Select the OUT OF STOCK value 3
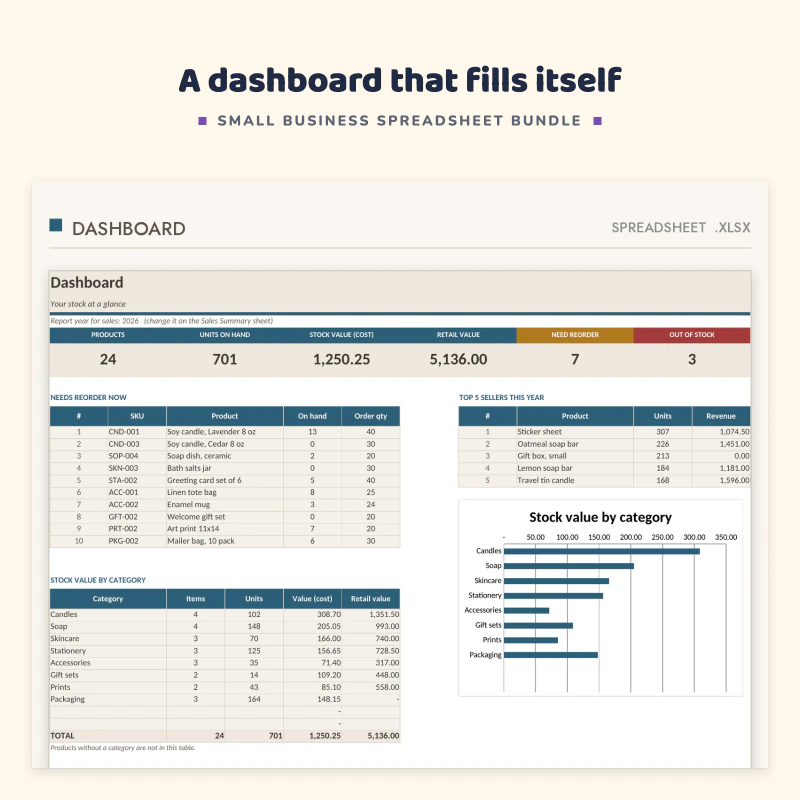The image size is (800, 800). (x=692, y=359)
